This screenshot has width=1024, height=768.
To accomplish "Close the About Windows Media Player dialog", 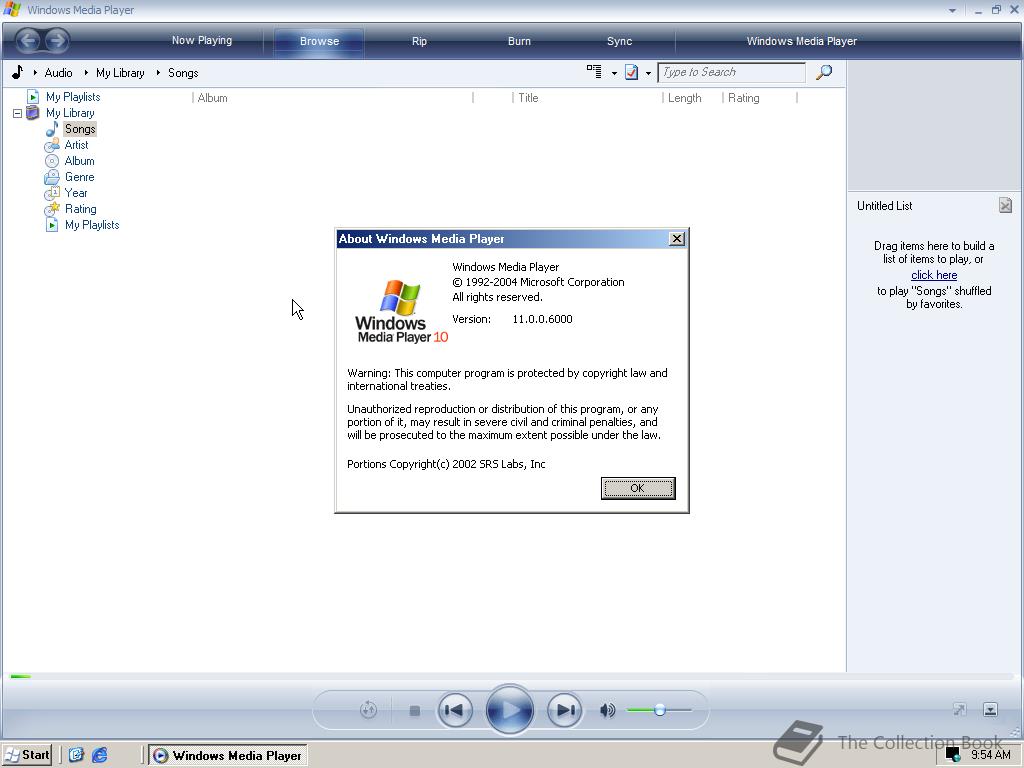I will coord(677,239).
